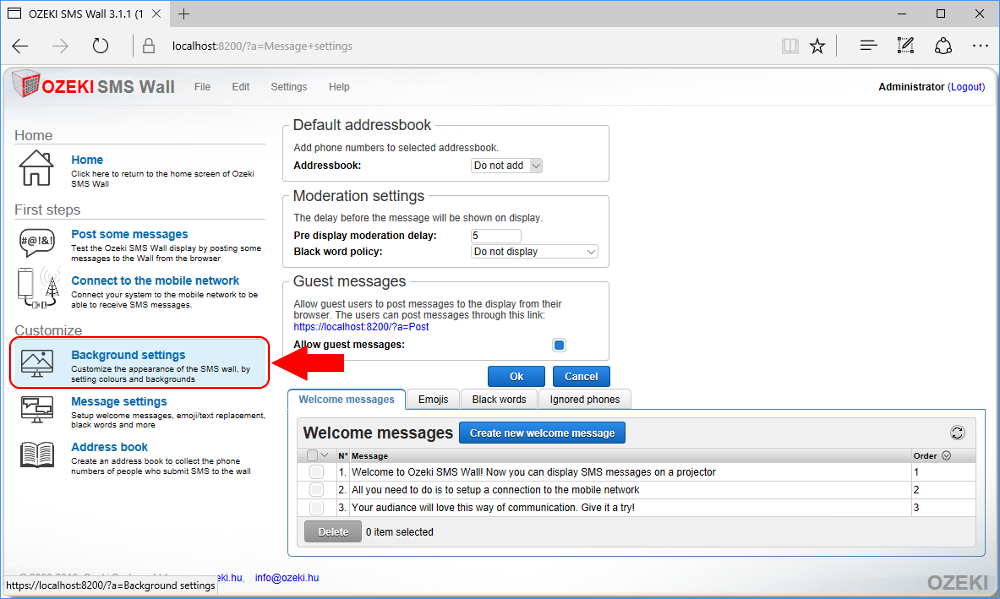Viewport: 1000px width, 599px height.
Task: Click the browser forward arrow
Action: pyautogui.click(x=60, y=46)
